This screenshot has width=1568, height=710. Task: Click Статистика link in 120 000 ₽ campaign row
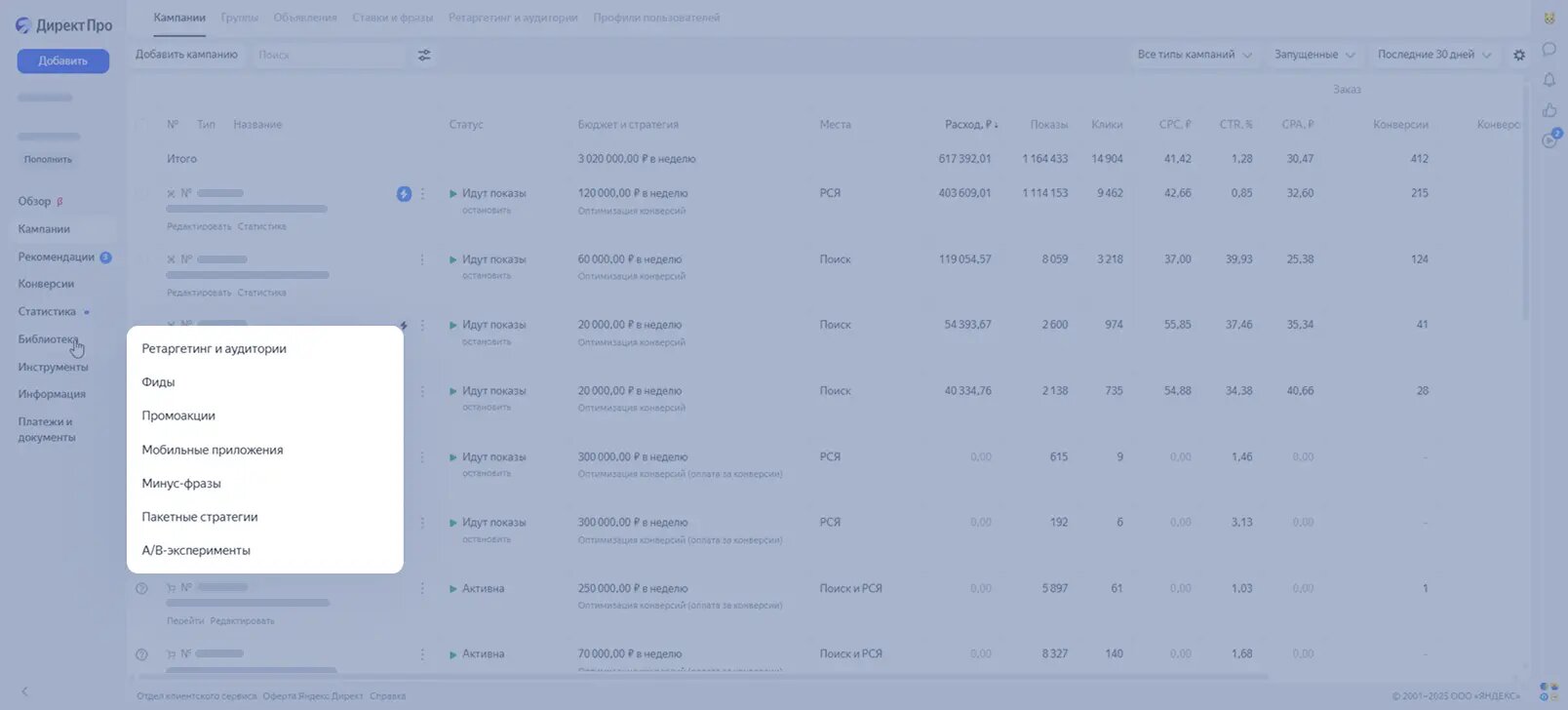[x=262, y=226]
